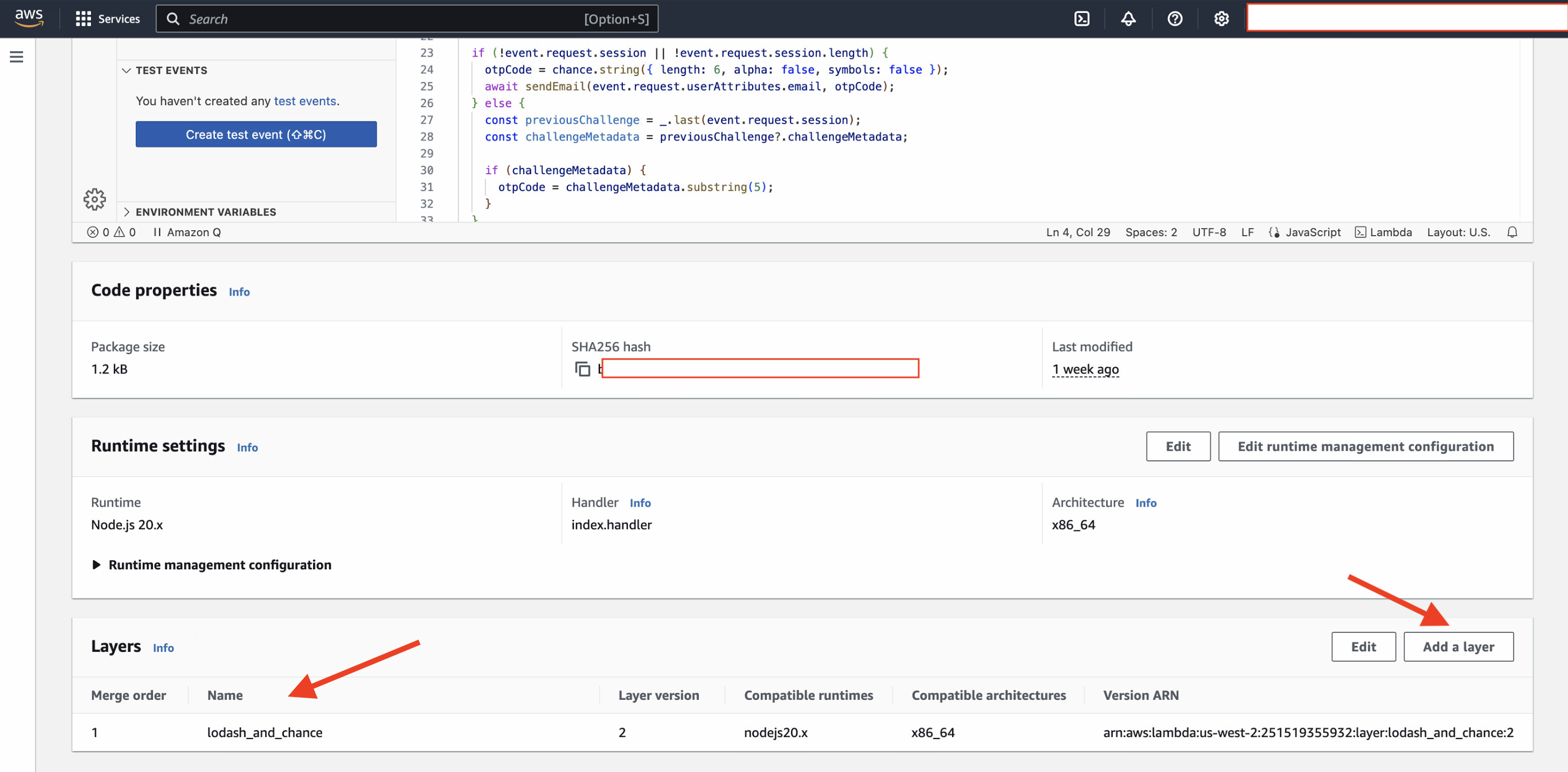The height and width of the screenshot is (772, 1568).
Task: Open Info link next to Code properties
Action: coord(239,292)
